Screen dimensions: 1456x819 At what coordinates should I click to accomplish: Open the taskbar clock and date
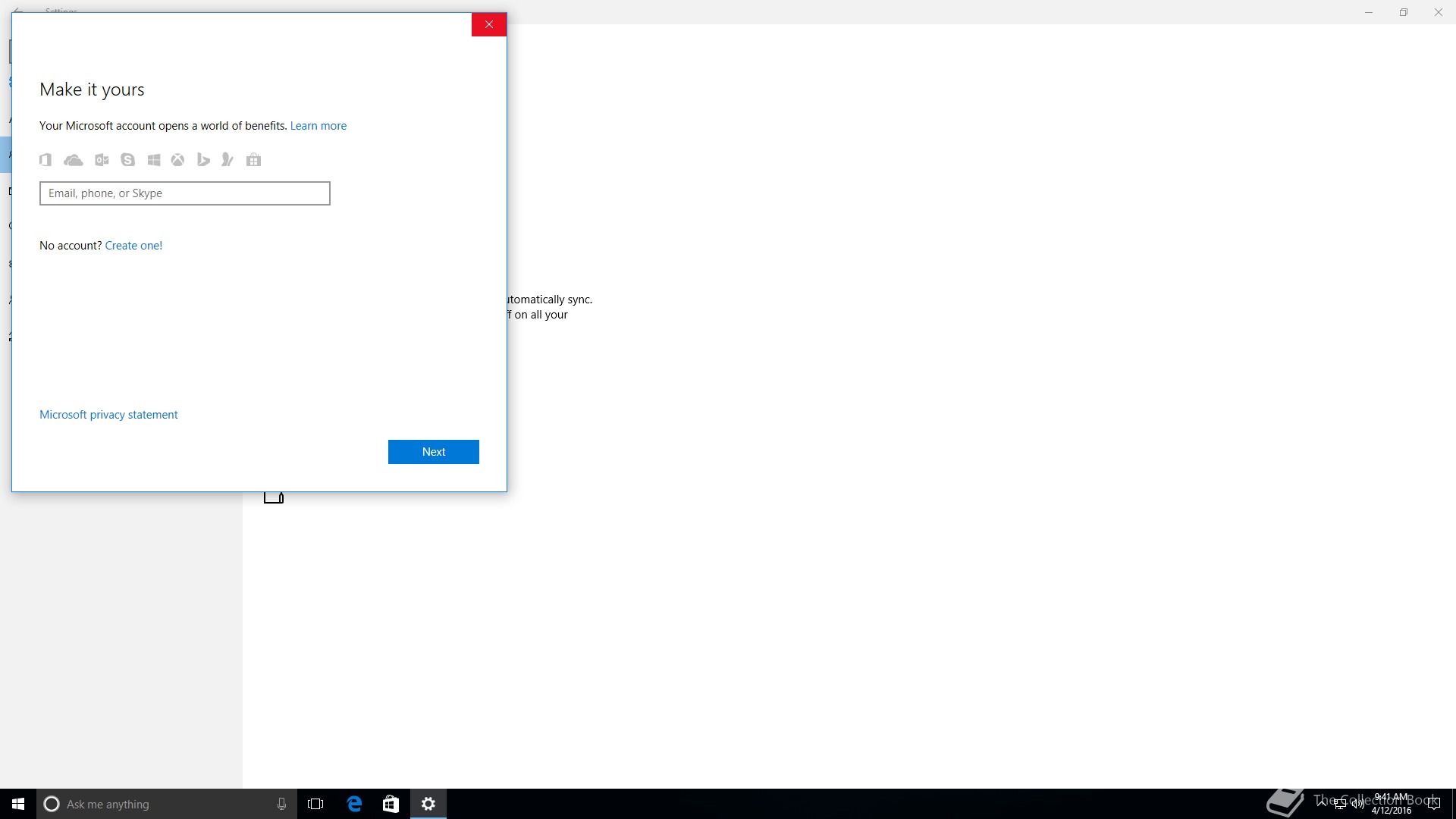tap(1392, 804)
